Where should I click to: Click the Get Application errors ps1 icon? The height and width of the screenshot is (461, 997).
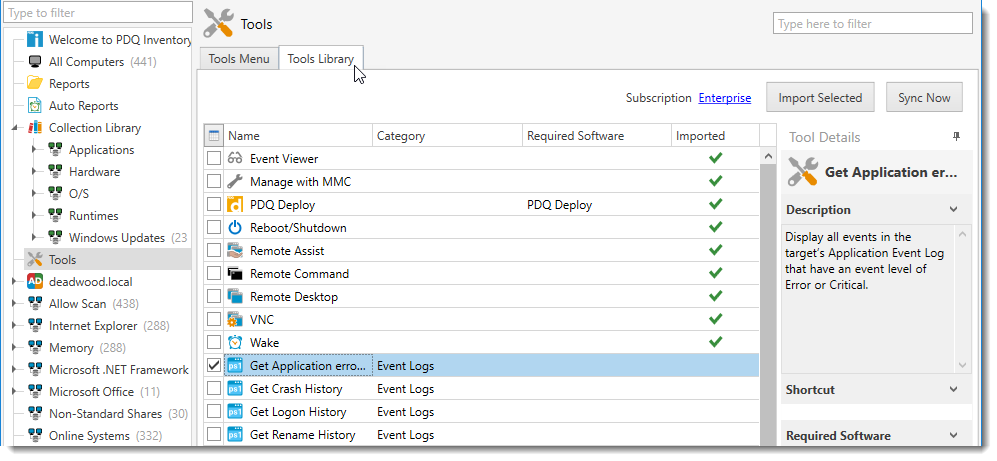tap(235, 366)
